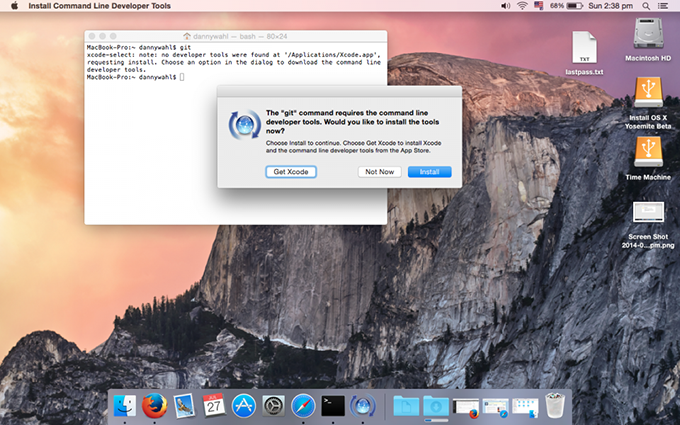Select the lastpass.txt desktop file

584,53
